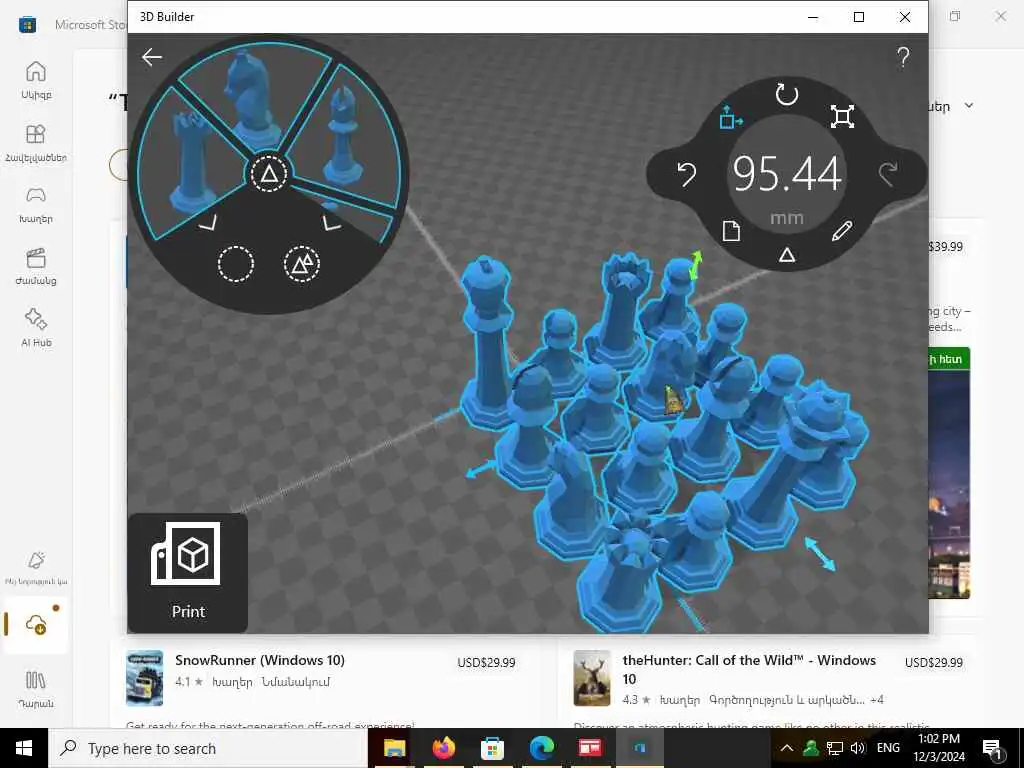The image size is (1024, 768).
Task: Open the Edit pencil icon in radial menu
Action: 842,231
